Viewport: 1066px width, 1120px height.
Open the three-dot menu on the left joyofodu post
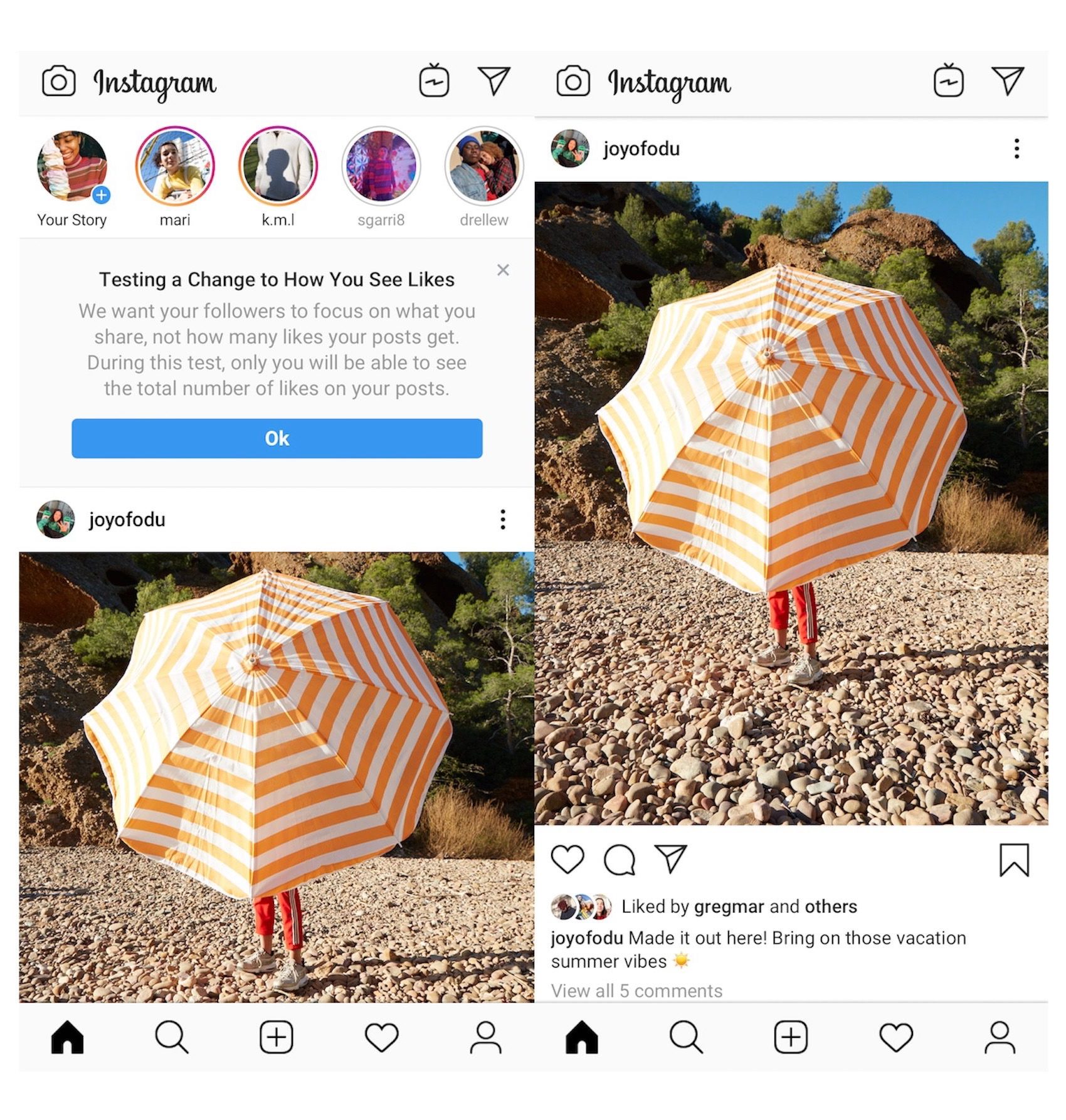point(502,519)
